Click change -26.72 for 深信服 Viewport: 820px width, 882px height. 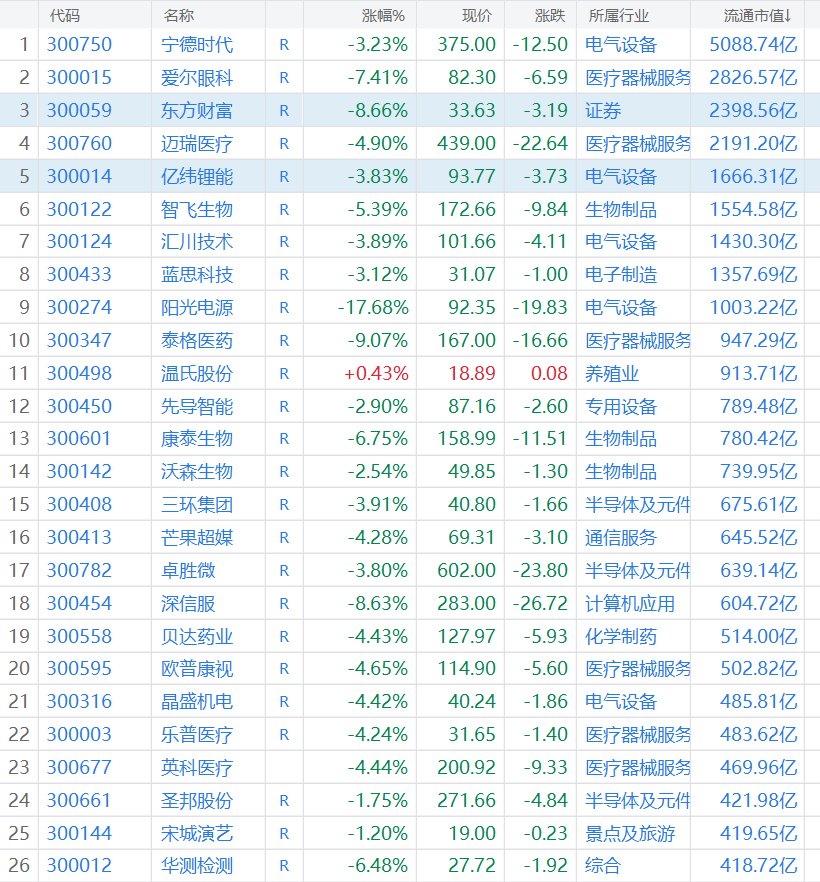pos(540,603)
